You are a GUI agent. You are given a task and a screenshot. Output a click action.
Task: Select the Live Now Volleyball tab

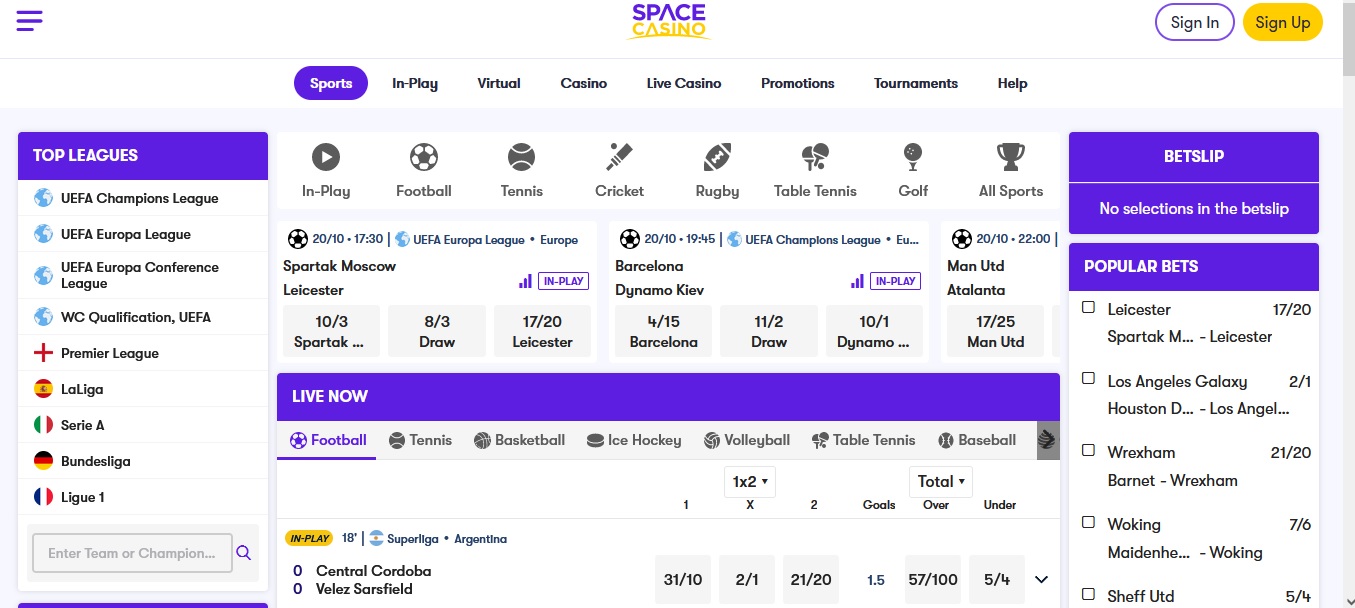(x=747, y=440)
